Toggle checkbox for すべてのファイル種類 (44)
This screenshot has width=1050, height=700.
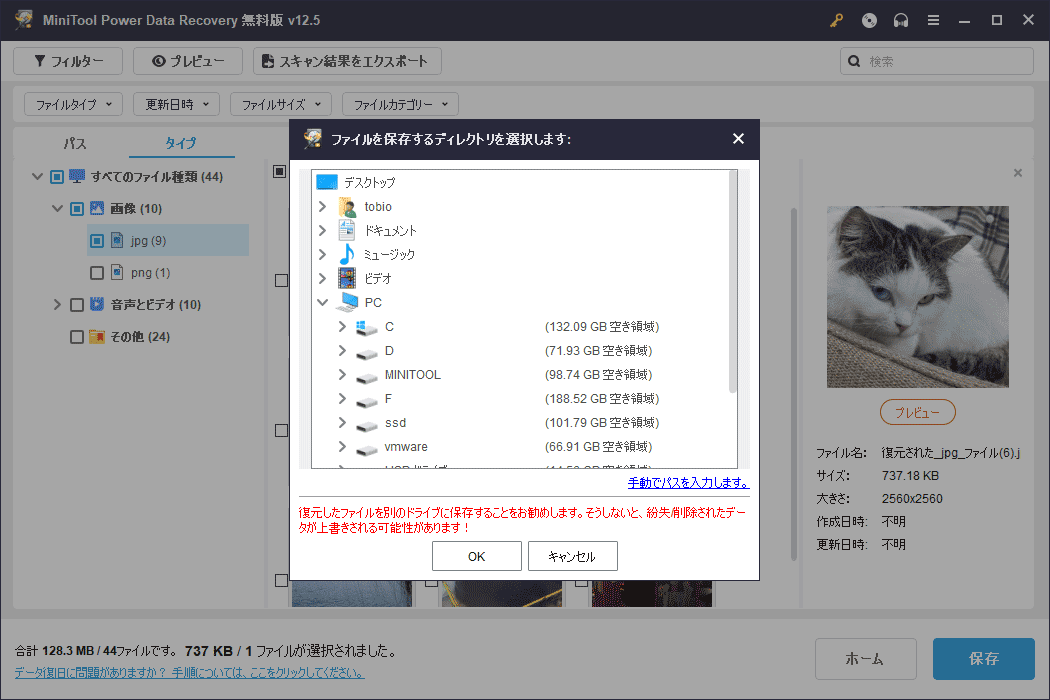click(x=57, y=177)
